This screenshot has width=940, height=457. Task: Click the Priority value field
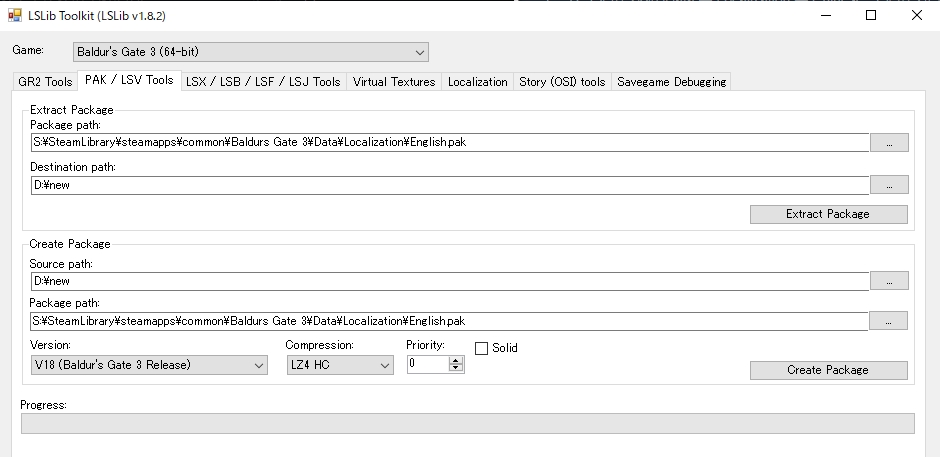click(x=427, y=364)
